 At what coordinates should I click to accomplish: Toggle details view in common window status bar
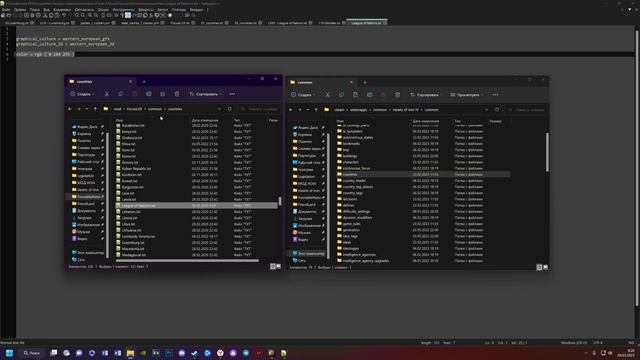click(x=539, y=267)
